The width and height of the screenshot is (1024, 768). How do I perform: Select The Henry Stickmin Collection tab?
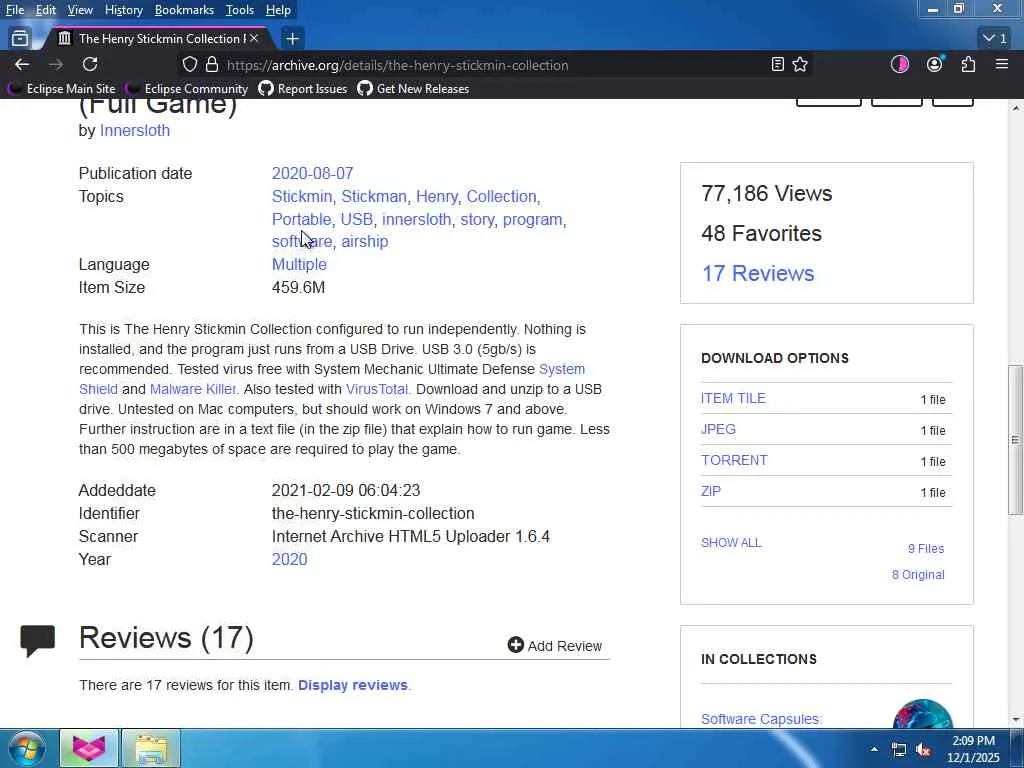click(157, 39)
